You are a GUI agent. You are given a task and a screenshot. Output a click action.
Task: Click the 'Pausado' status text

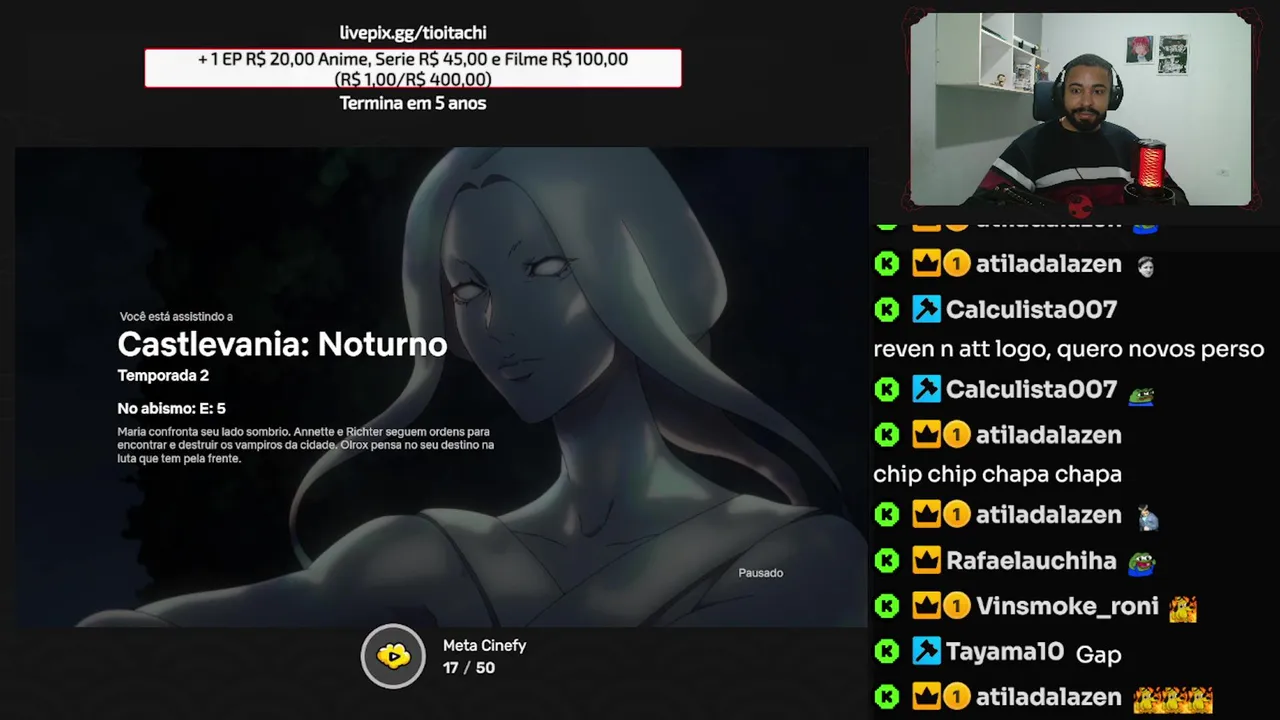tap(761, 573)
